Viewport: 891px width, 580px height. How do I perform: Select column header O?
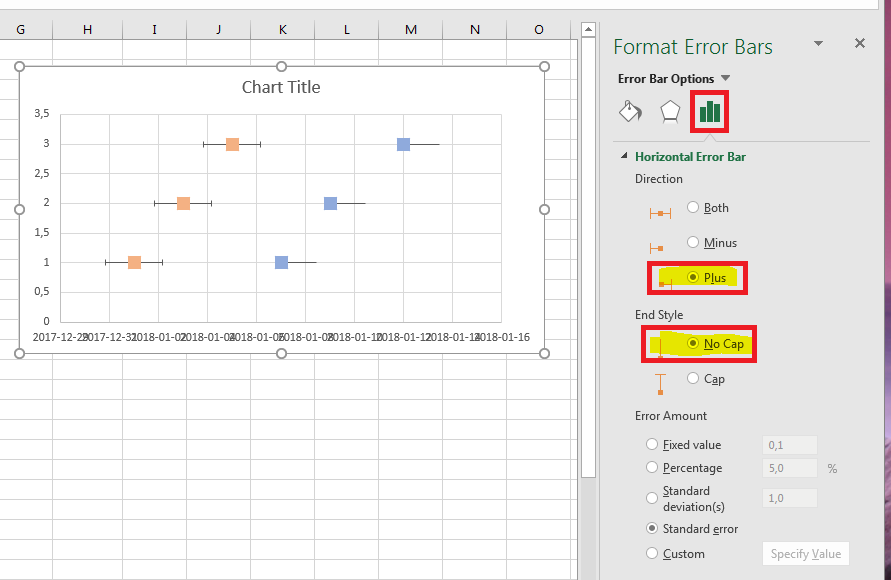click(539, 30)
